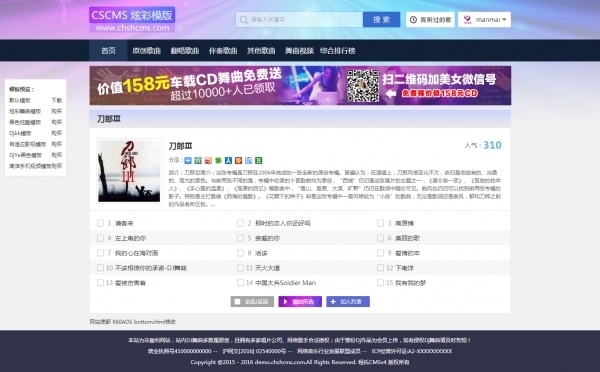Check the box for 14 中国大兵Soldier Man
The height and width of the screenshot is (372, 600).
click(x=240, y=283)
